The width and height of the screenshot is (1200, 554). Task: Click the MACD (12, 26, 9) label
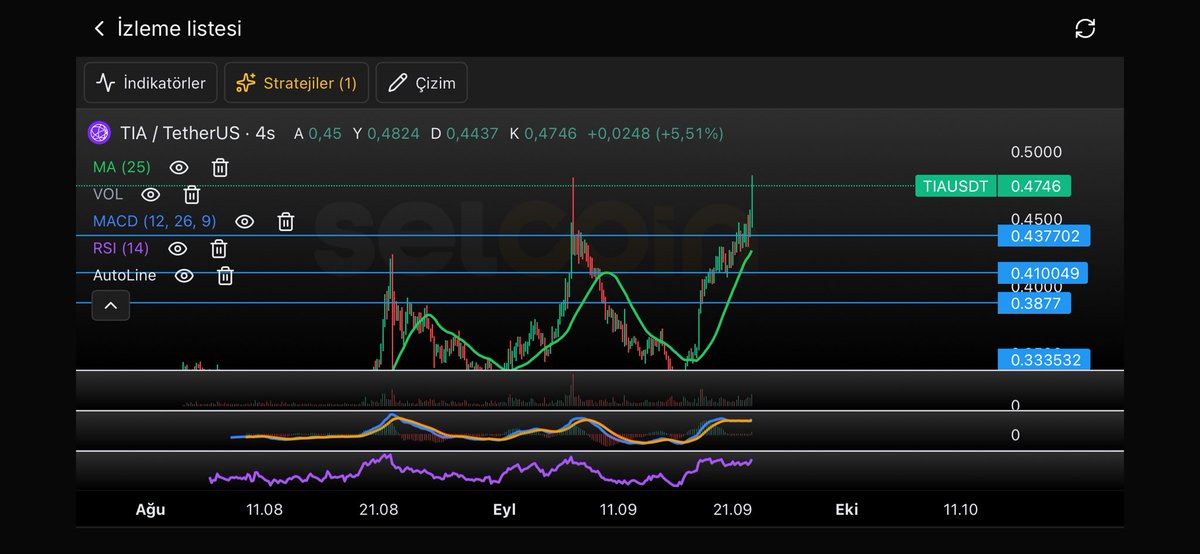click(154, 221)
